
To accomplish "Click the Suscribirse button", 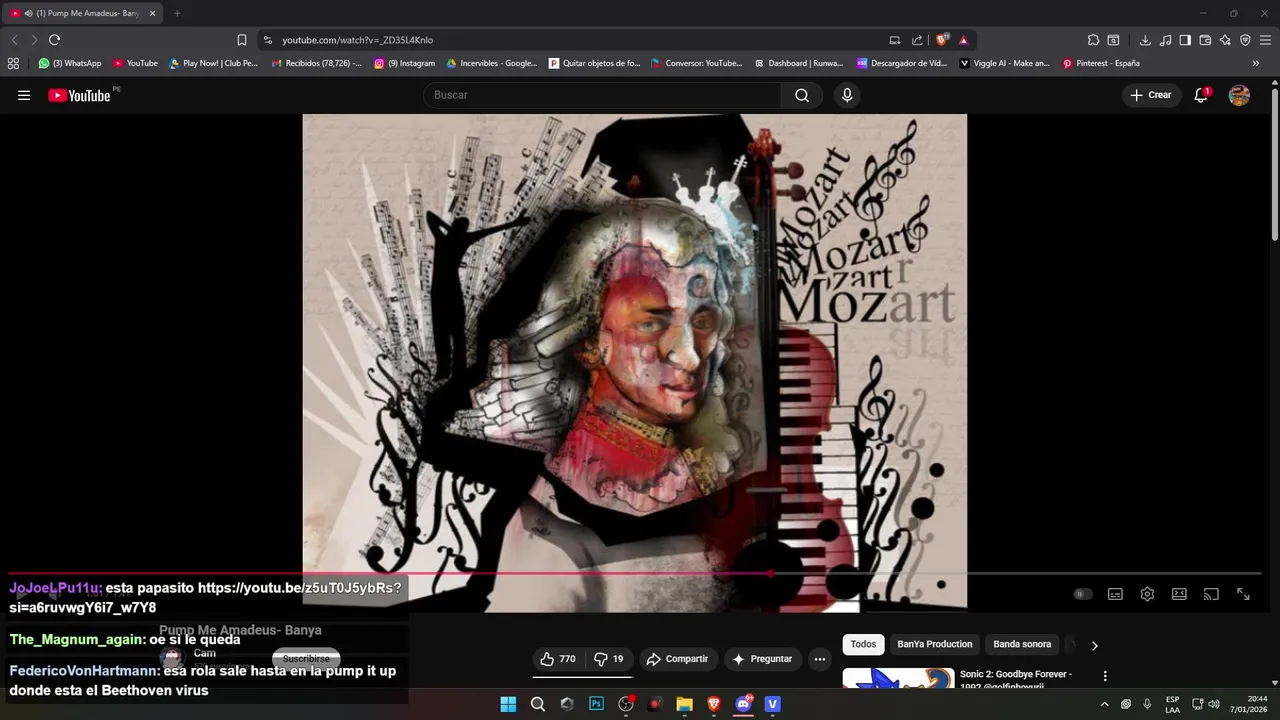I will (x=306, y=659).
